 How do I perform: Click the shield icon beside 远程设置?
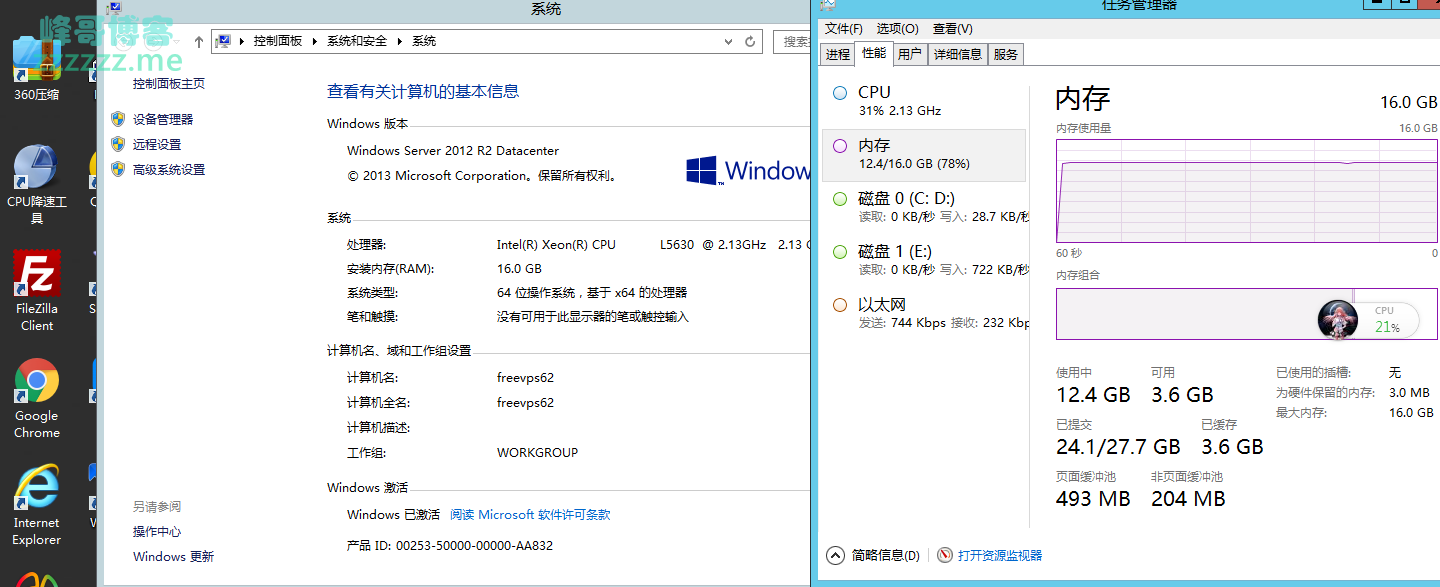(118, 144)
